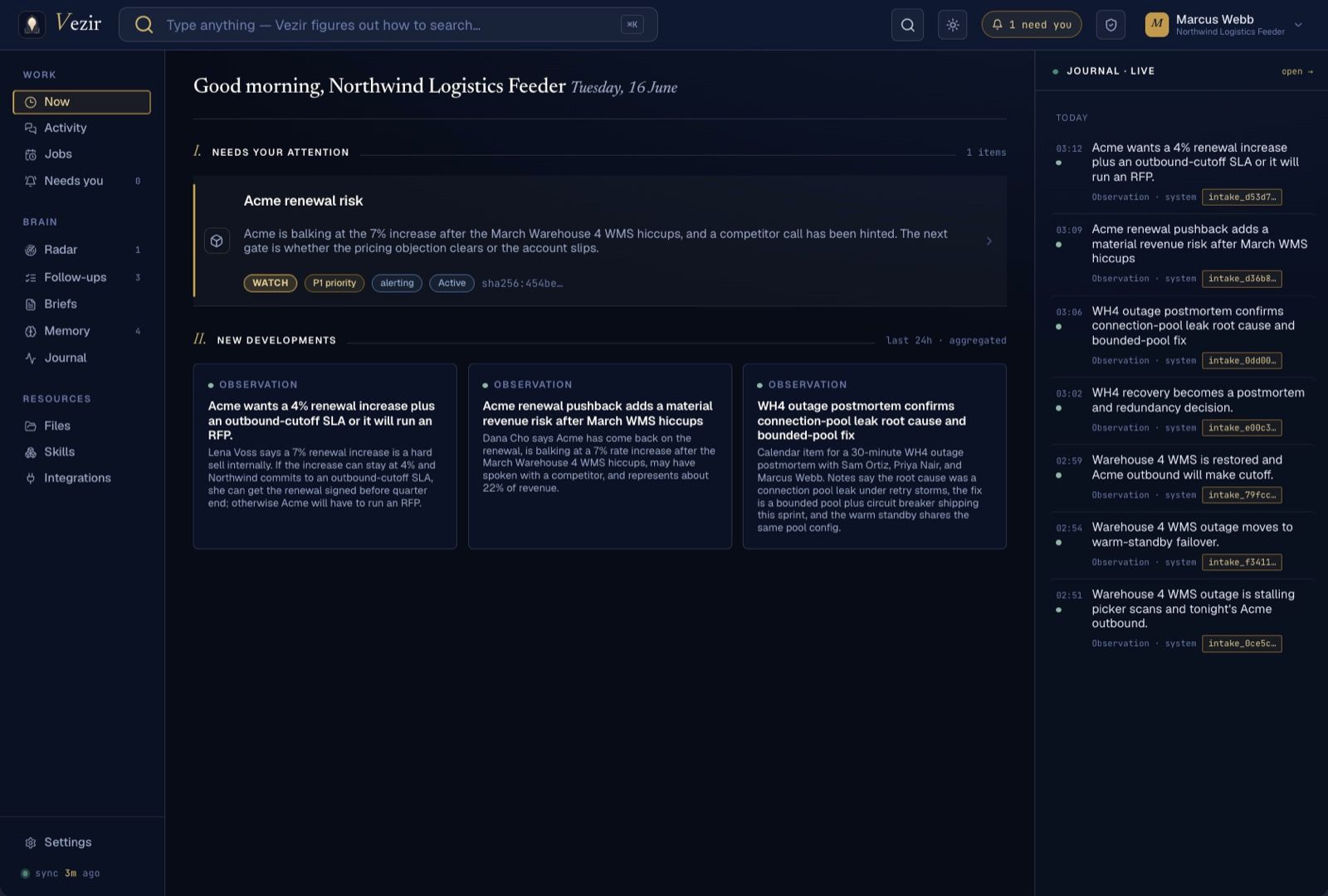Toggle light/dark theme sun icon
Screen dimensions: 1328x896
point(952,25)
